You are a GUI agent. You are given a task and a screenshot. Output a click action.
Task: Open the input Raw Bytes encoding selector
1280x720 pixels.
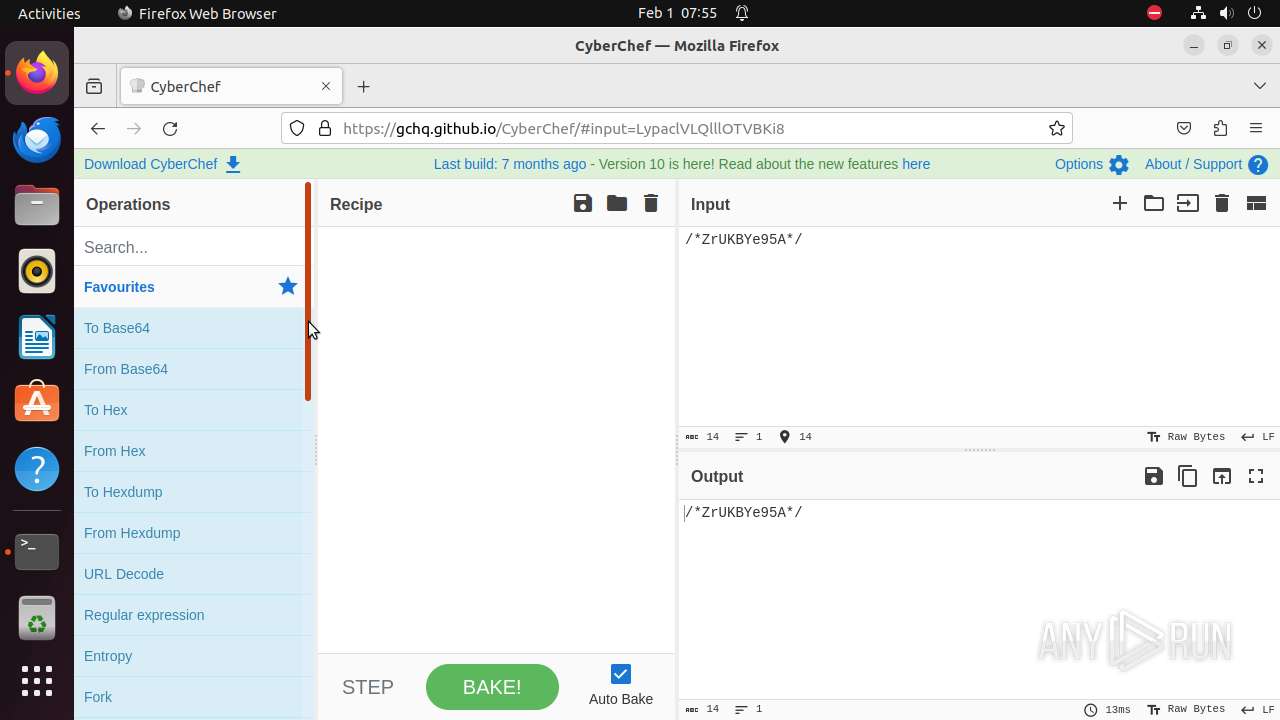pos(1185,437)
